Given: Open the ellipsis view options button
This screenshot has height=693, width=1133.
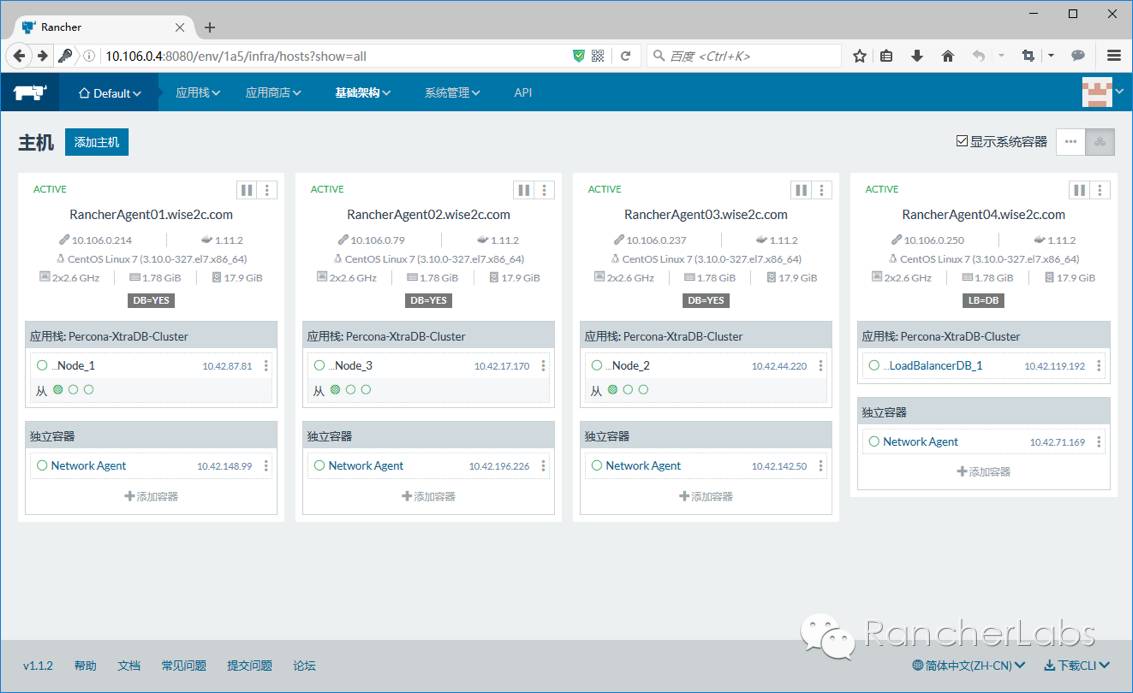Looking at the screenshot, I should [1070, 142].
